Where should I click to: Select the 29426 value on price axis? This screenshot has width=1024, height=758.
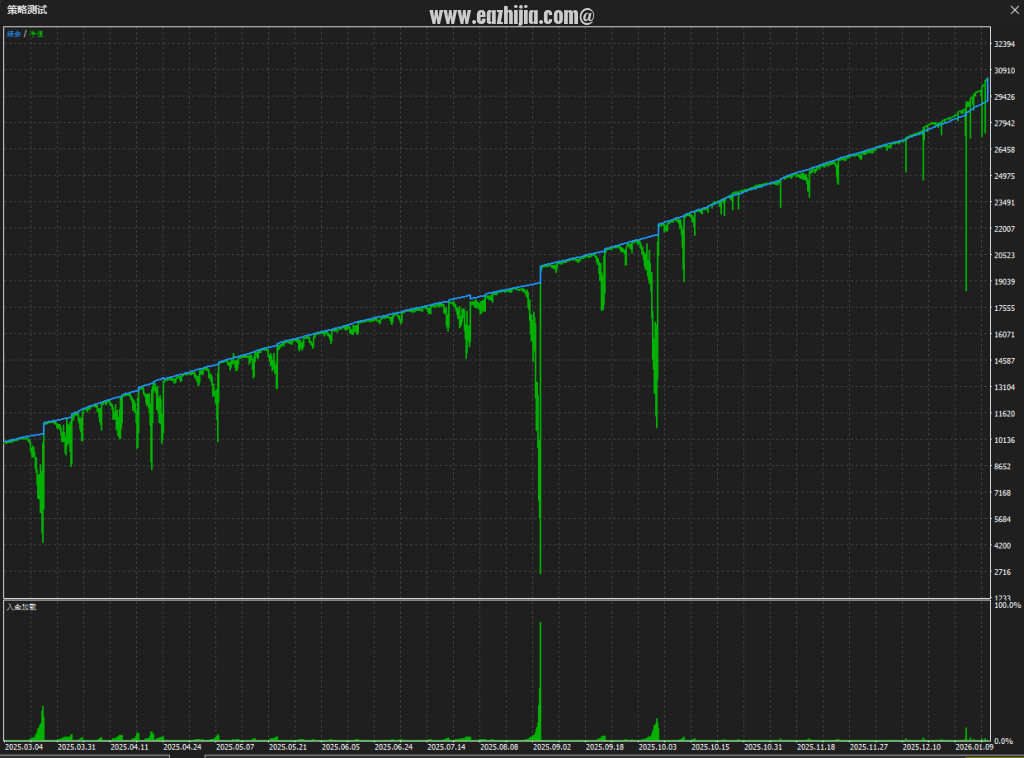click(1004, 97)
